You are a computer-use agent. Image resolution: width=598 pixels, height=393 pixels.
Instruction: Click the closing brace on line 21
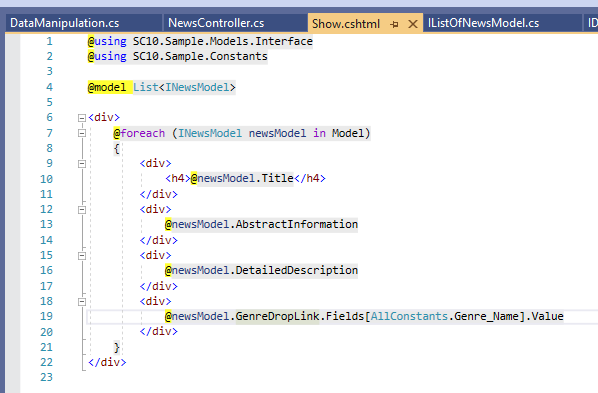[x=117, y=347]
